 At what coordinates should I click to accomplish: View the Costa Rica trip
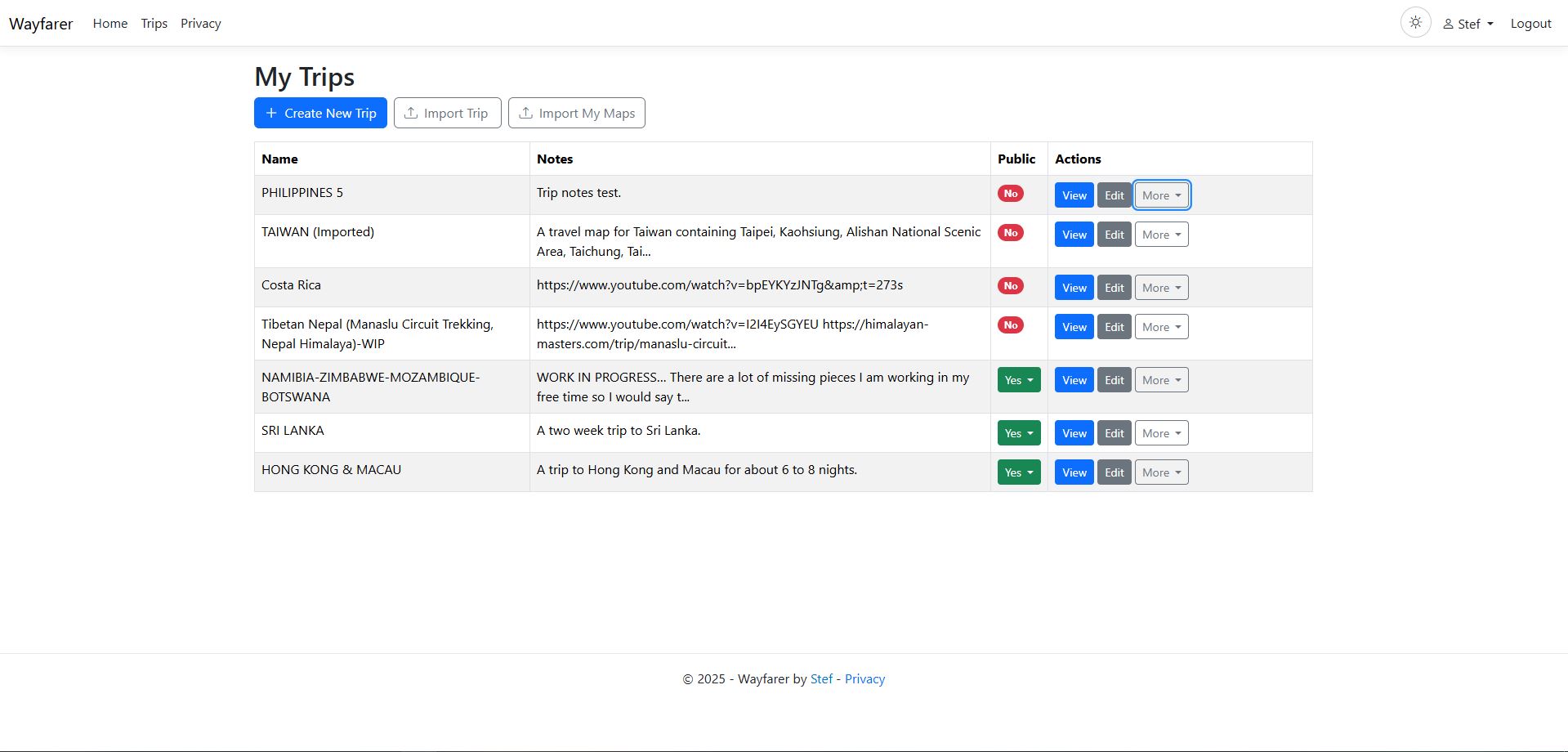pyautogui.click(x=1074, y=288)
